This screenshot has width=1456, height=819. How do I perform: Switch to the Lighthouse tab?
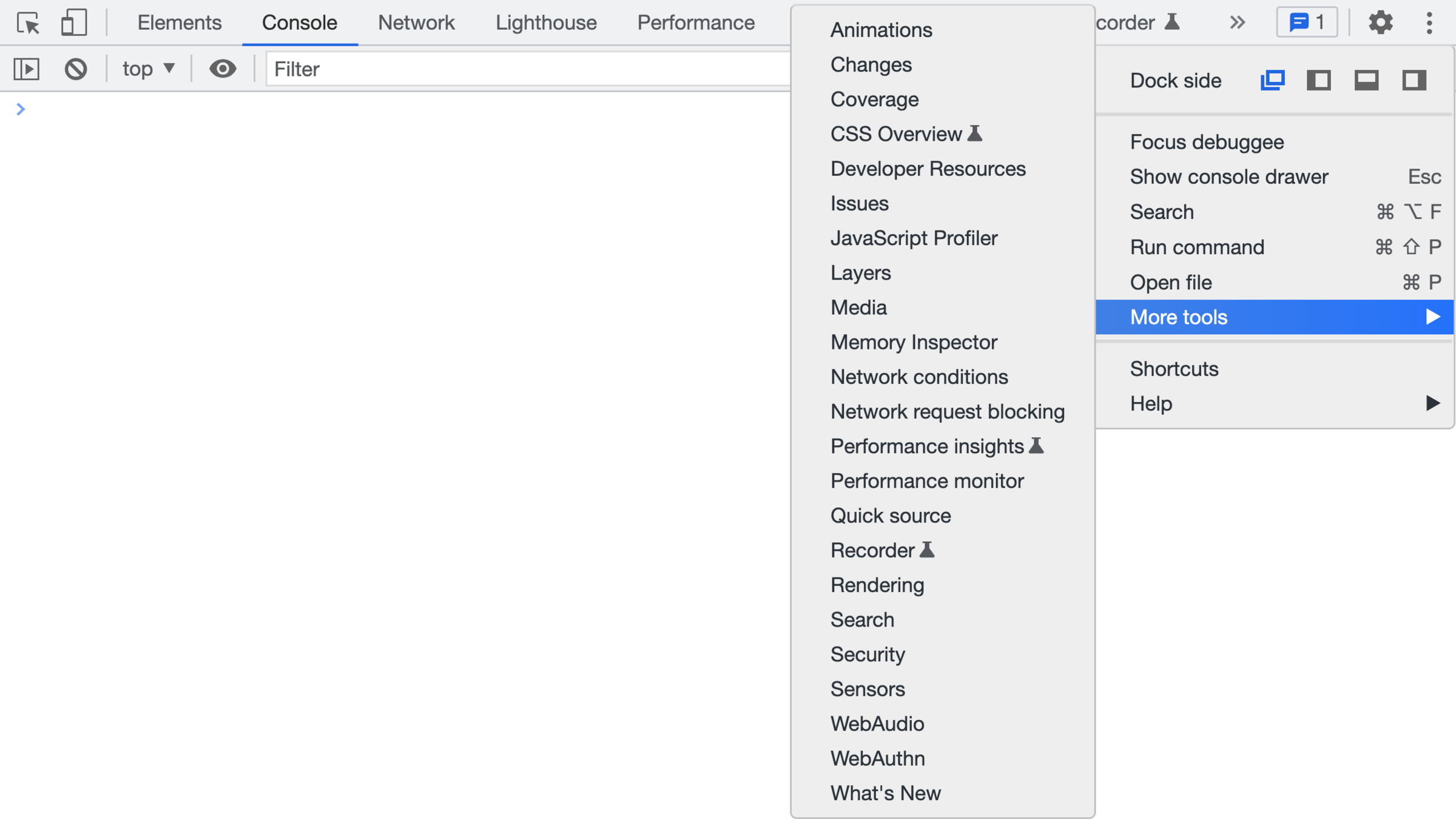tap(545, 23)
